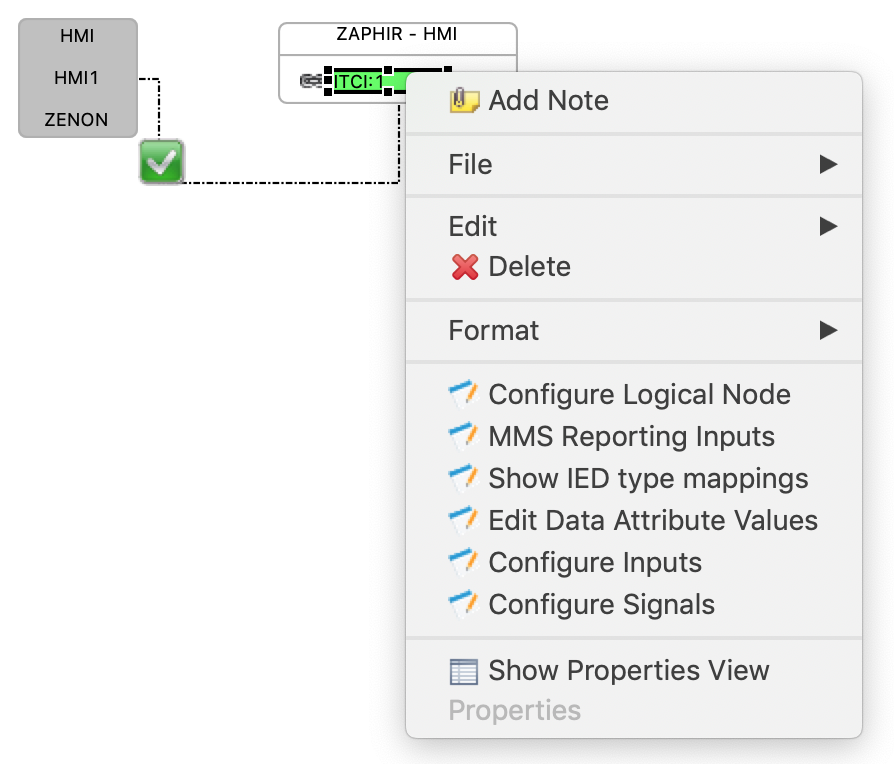Click the gray HMI1 ZENON block
This screenshot has height=764, width=894.
click(x=77, y=78)
